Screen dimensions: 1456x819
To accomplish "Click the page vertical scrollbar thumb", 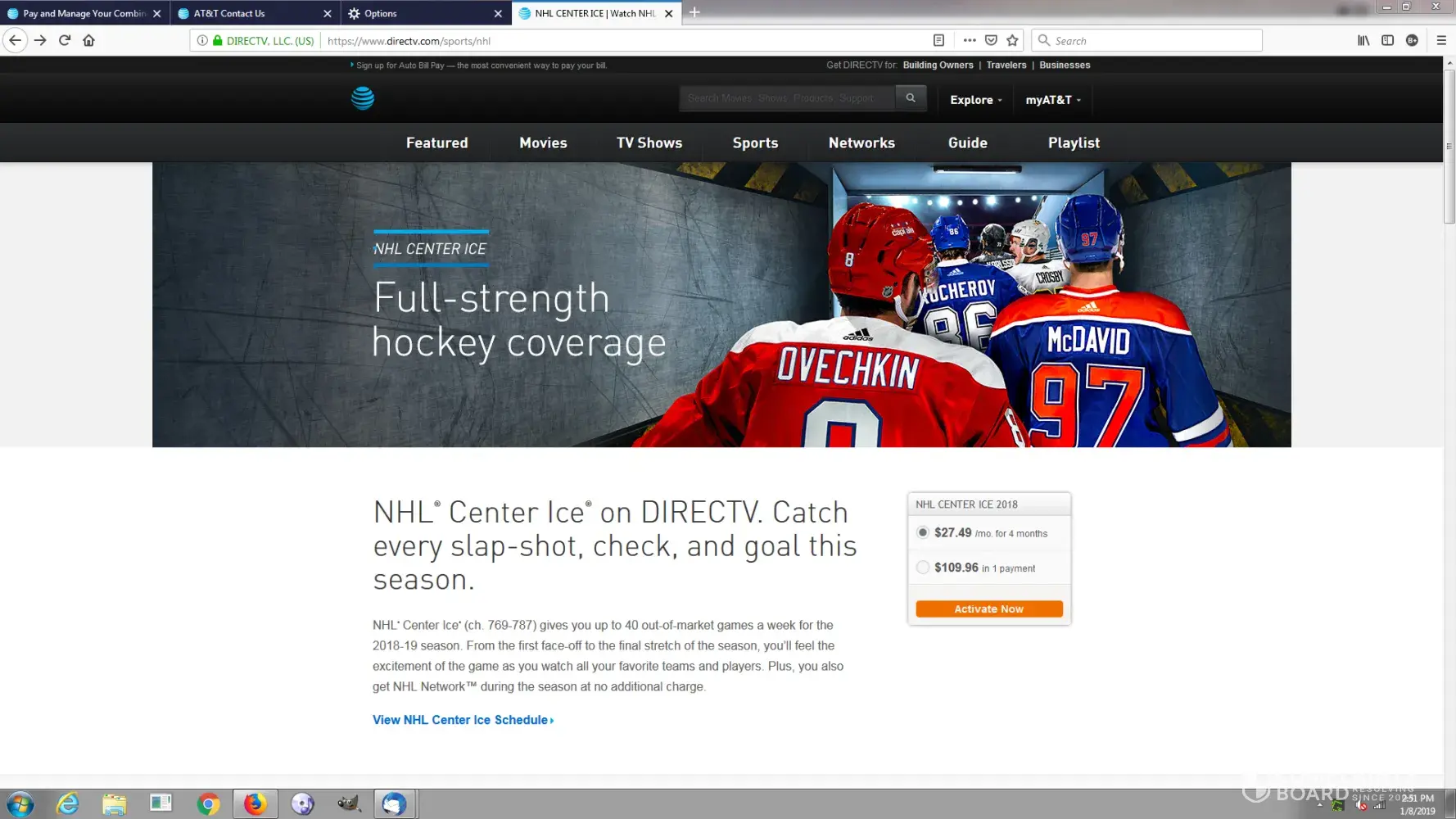I will (1449, 146).
